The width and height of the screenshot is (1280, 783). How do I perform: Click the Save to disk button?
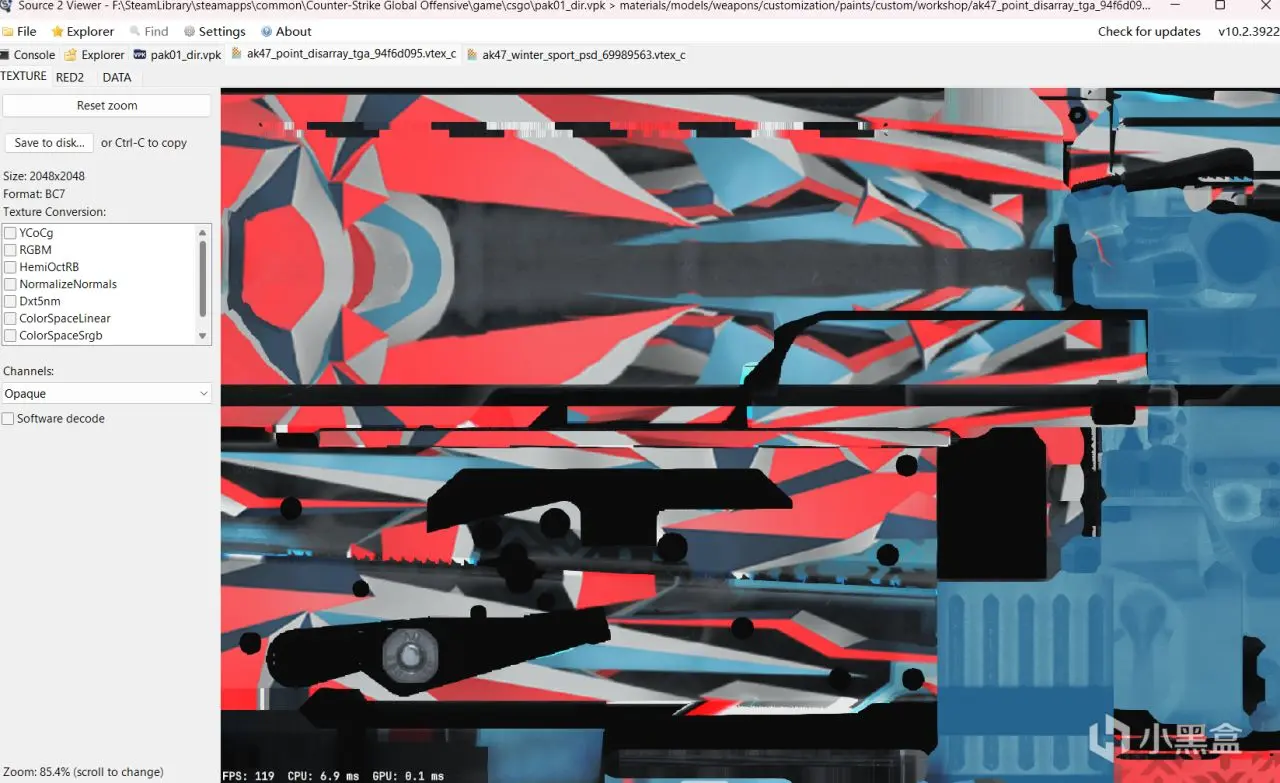click(x=49, y=143)
